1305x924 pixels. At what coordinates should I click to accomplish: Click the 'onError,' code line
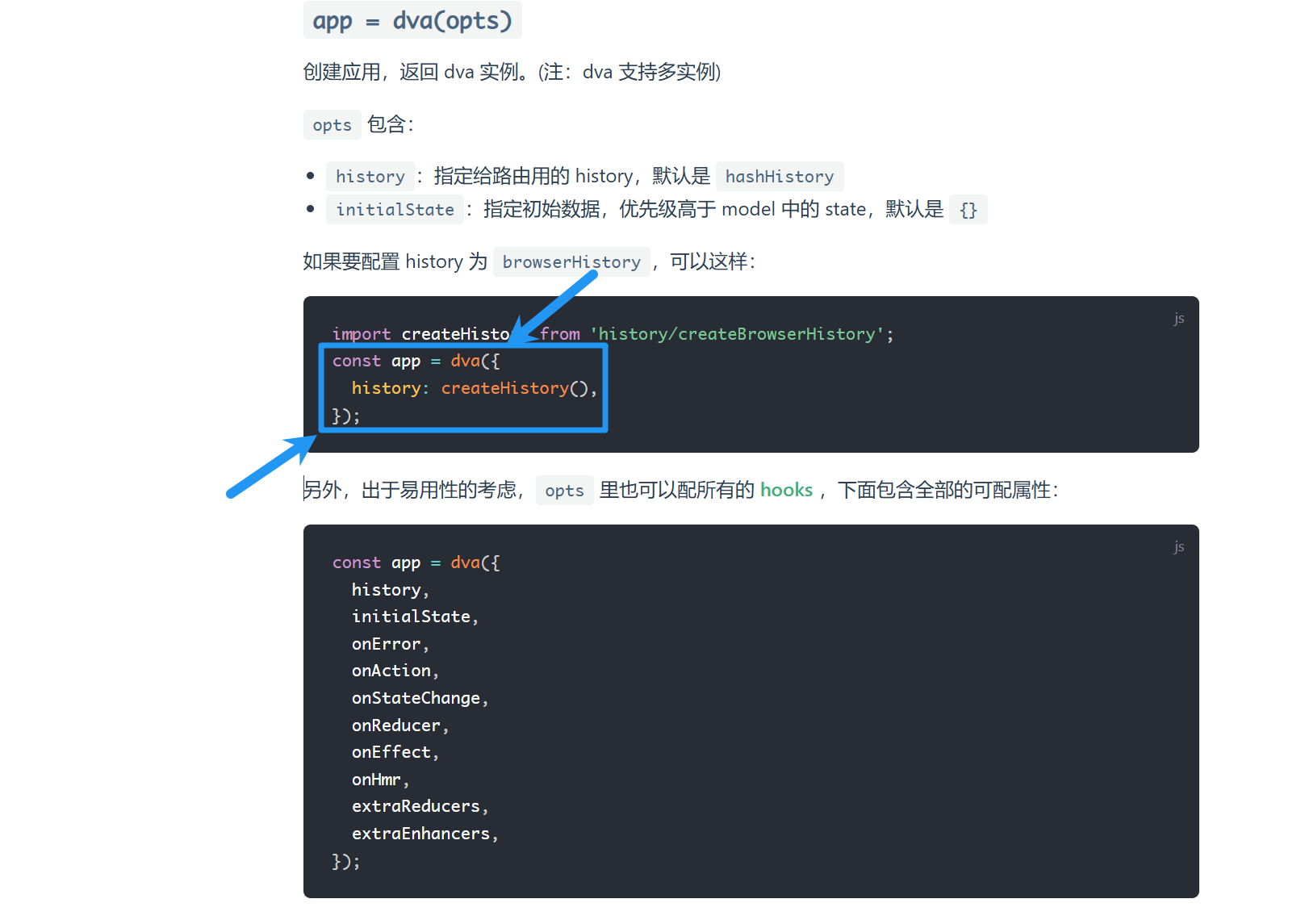391,644
